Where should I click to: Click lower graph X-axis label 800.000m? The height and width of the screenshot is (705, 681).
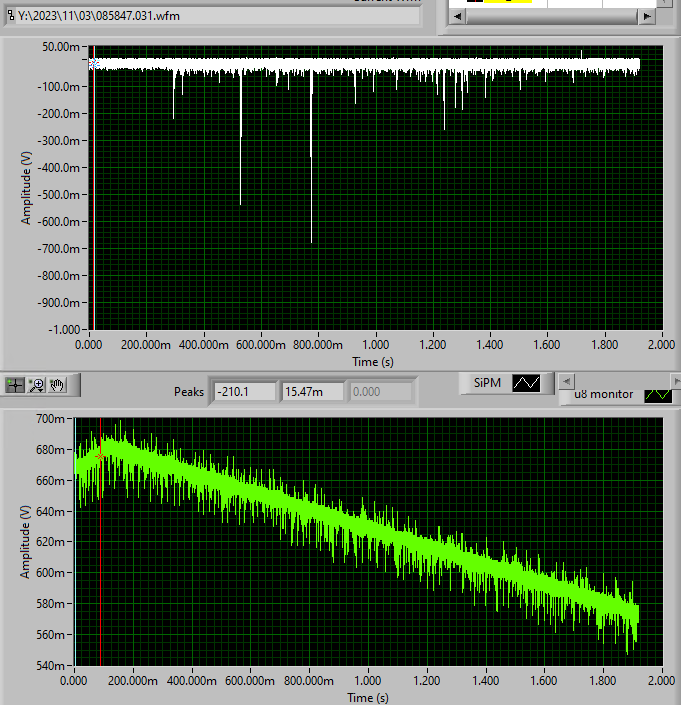(309, 681)
